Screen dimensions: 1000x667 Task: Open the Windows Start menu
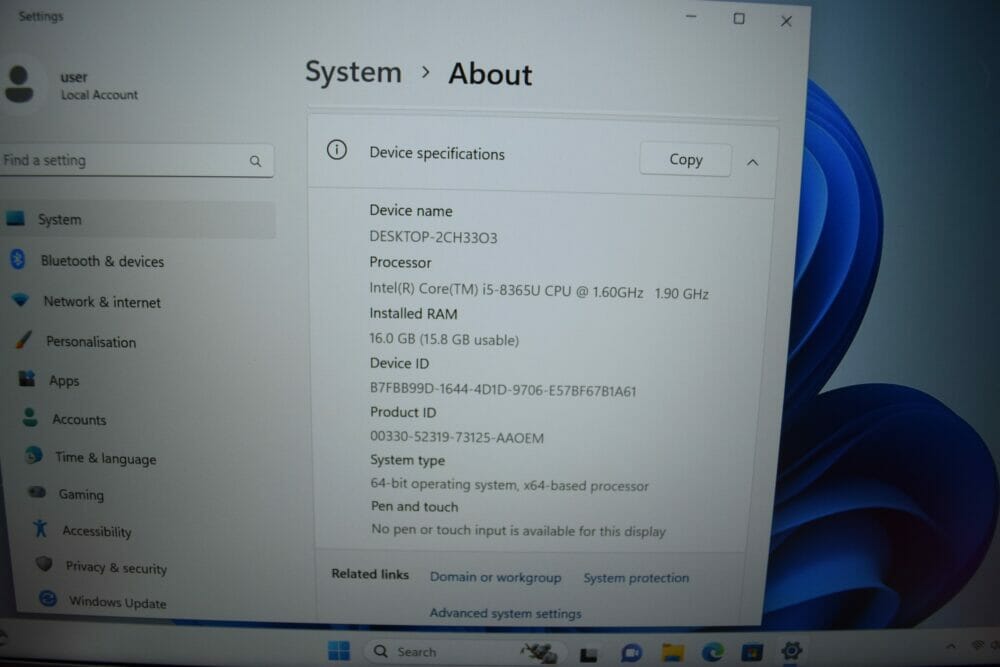pos(339,650)
